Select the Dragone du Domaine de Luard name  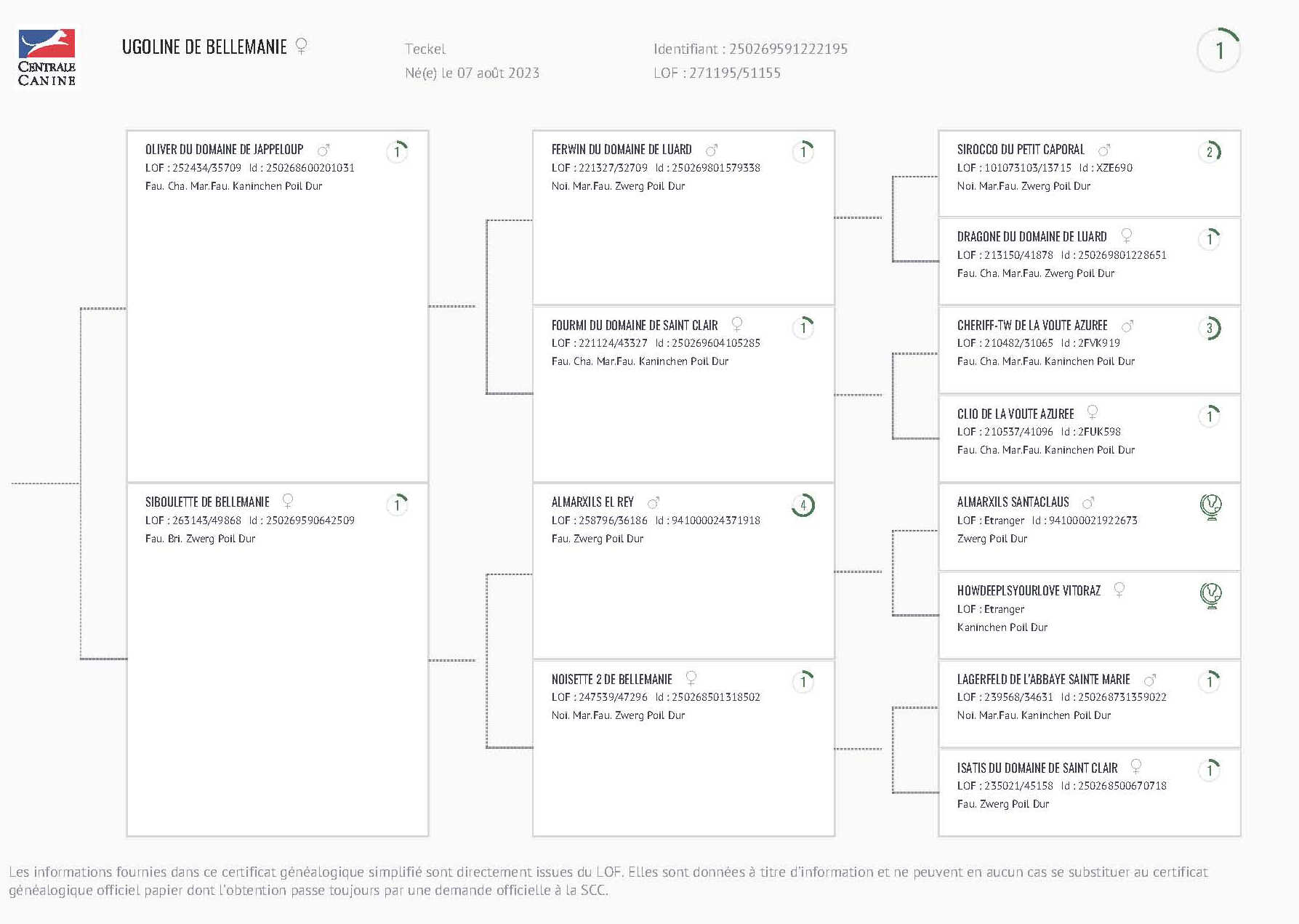click(1031, 237)
